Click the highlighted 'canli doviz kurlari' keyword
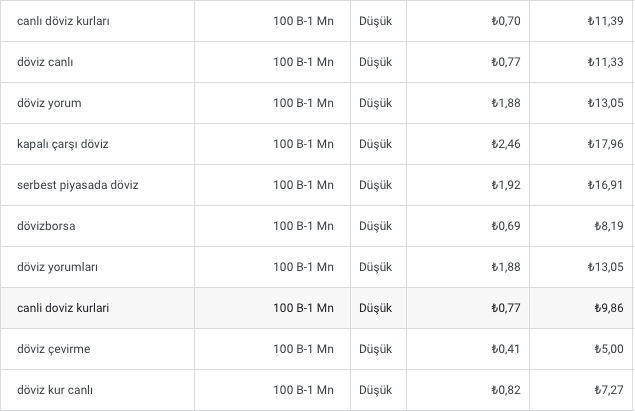Image resolution: width=635 pixels, height=411 pixels. click(63, 308)
